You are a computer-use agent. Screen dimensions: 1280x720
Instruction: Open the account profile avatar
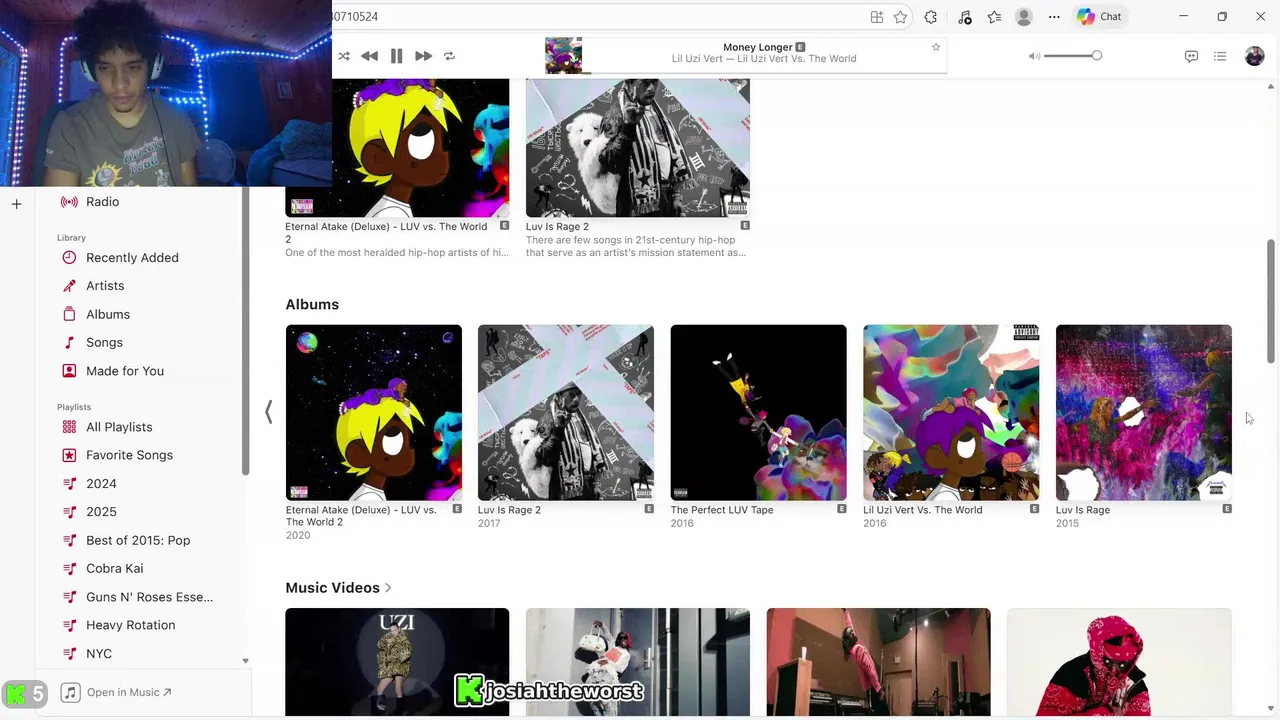(1254, 56)
